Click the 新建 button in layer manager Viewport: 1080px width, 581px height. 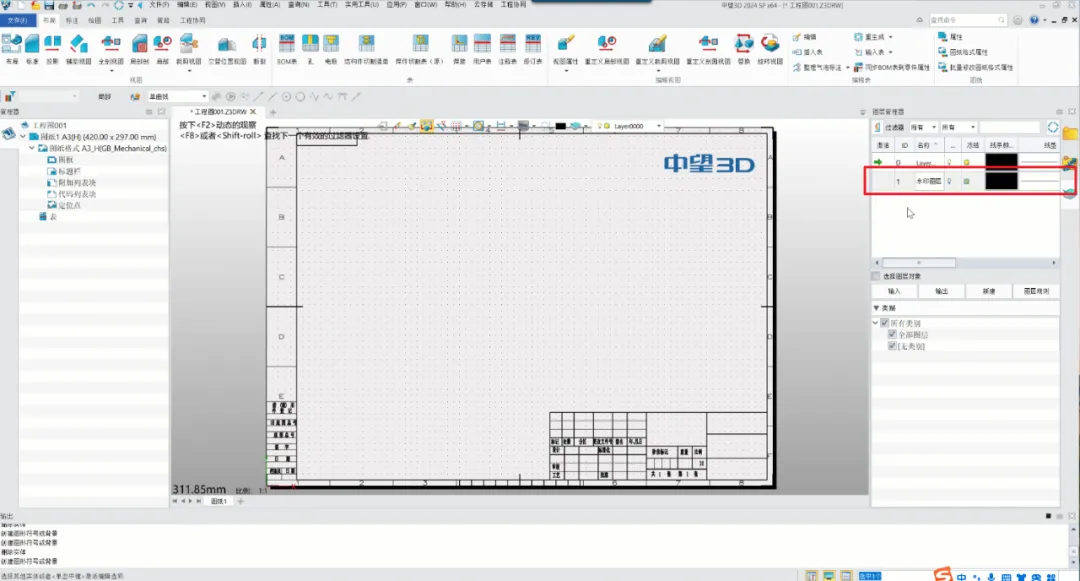click(x=988, y=291)
